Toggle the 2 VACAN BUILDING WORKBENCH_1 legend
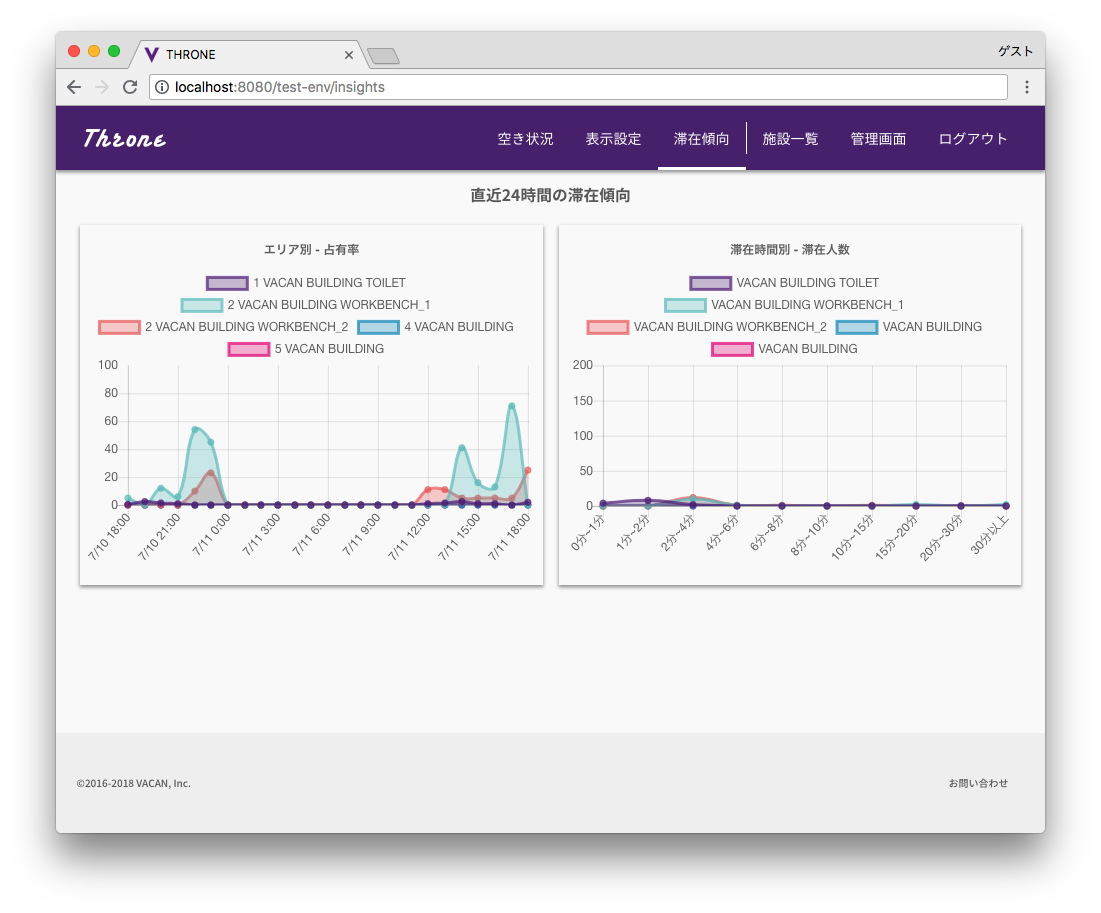The image size is (1101, 913). (x=305, y=305)
